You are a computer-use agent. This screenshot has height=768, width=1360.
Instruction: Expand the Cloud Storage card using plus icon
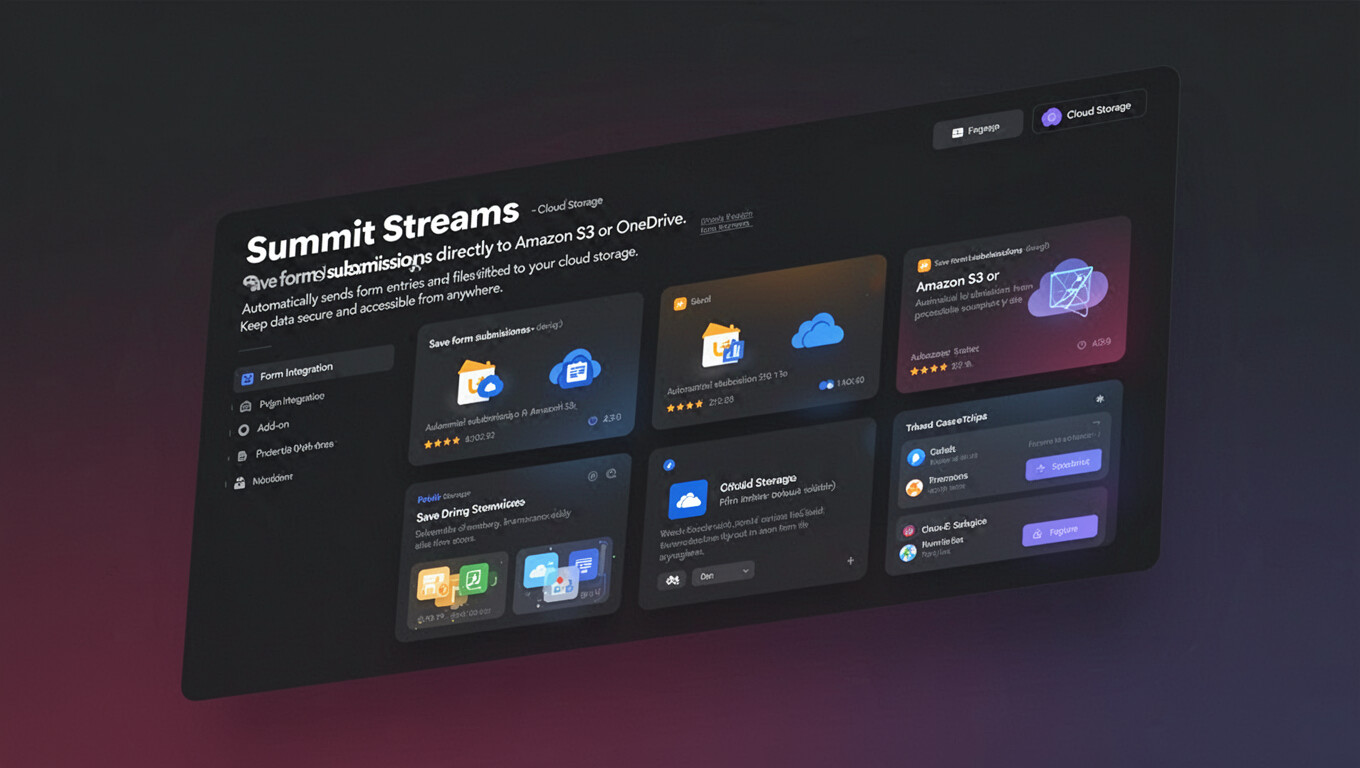[850, 561]
